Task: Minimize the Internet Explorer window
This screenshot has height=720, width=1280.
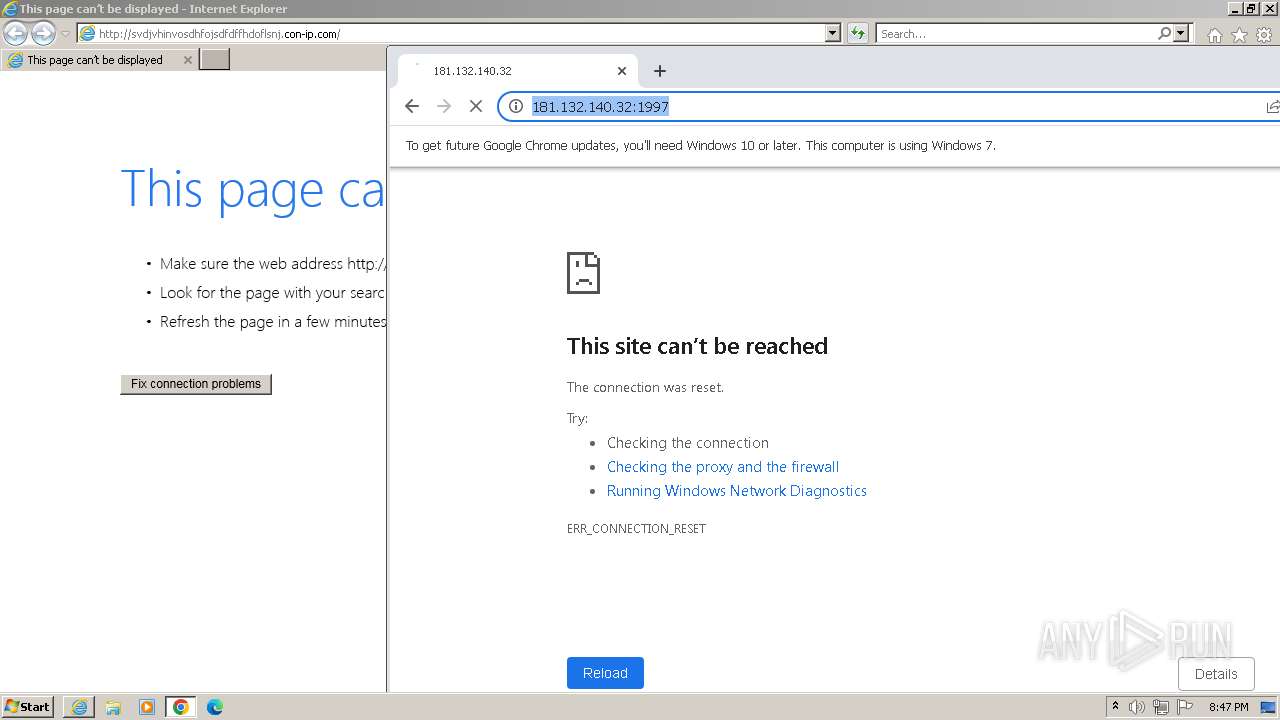Action: (1235, 9)
